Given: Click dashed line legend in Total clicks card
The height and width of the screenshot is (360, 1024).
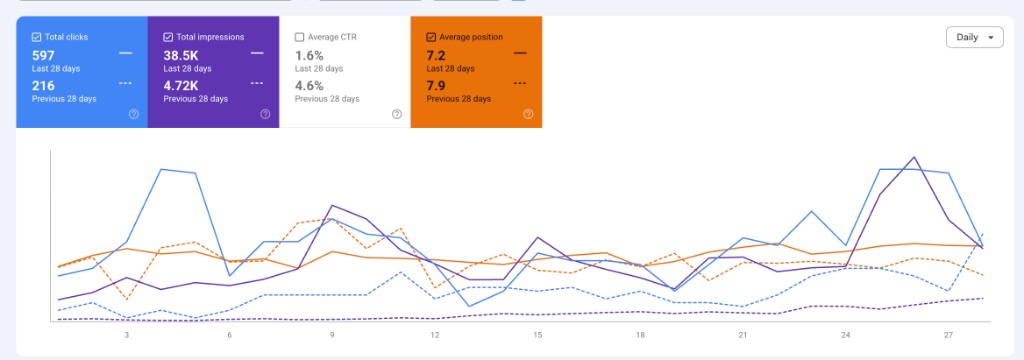Looking at the screenshot, I should 125,83.
